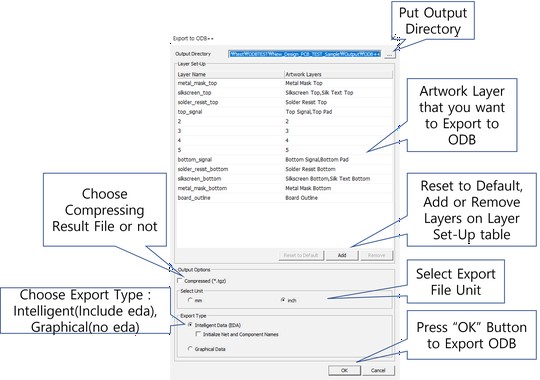Select Intelligent Data (EDA) export type
This screenshot has width=540, height=380.
coord(190,325)
